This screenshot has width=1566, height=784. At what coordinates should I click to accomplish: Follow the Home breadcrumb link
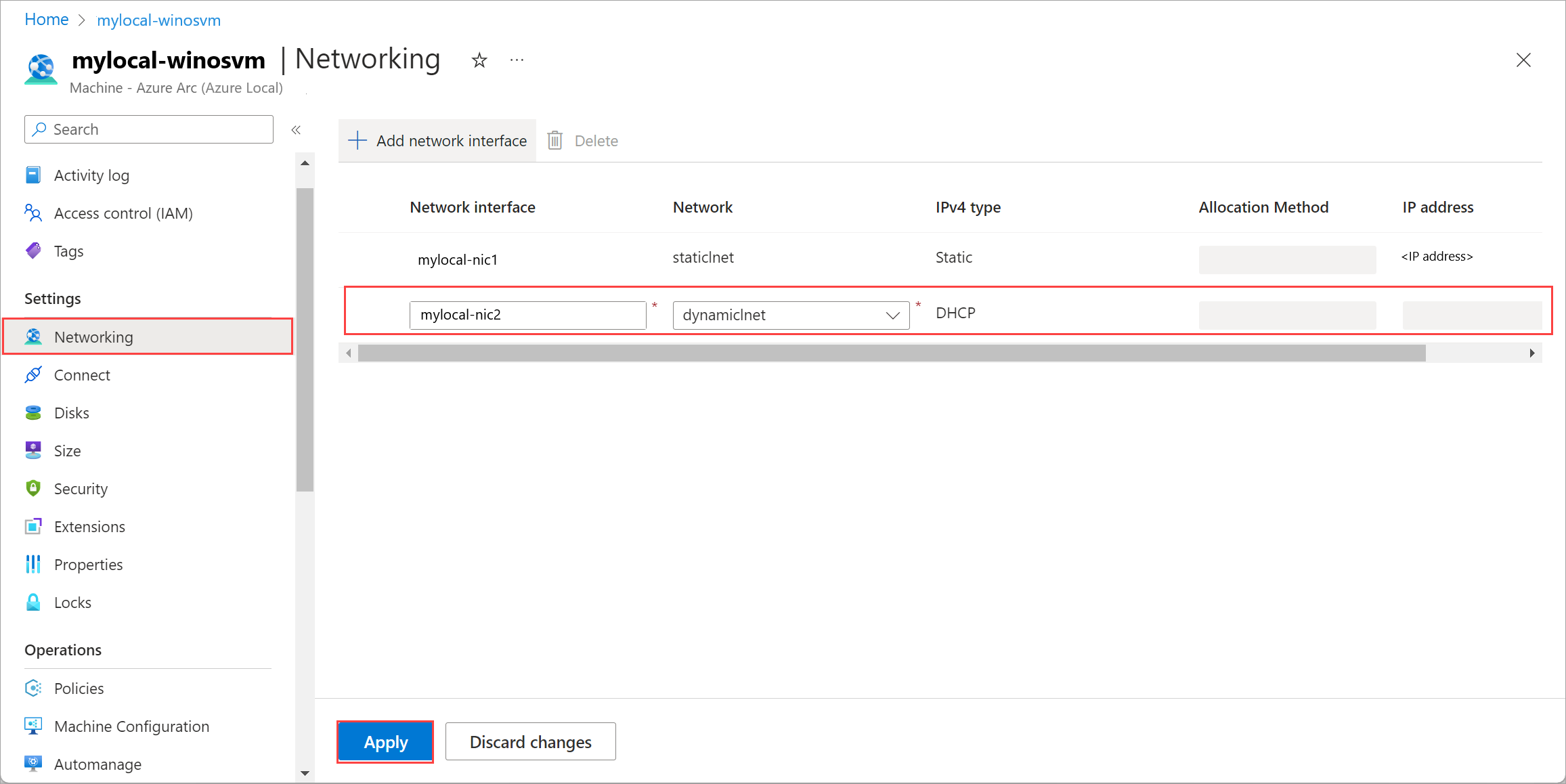pos(46,20)
